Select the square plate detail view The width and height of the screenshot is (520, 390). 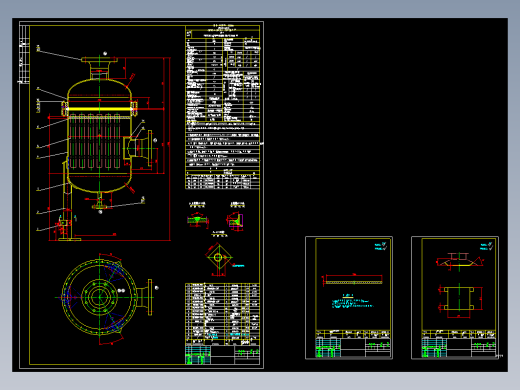tap(219, 258)
